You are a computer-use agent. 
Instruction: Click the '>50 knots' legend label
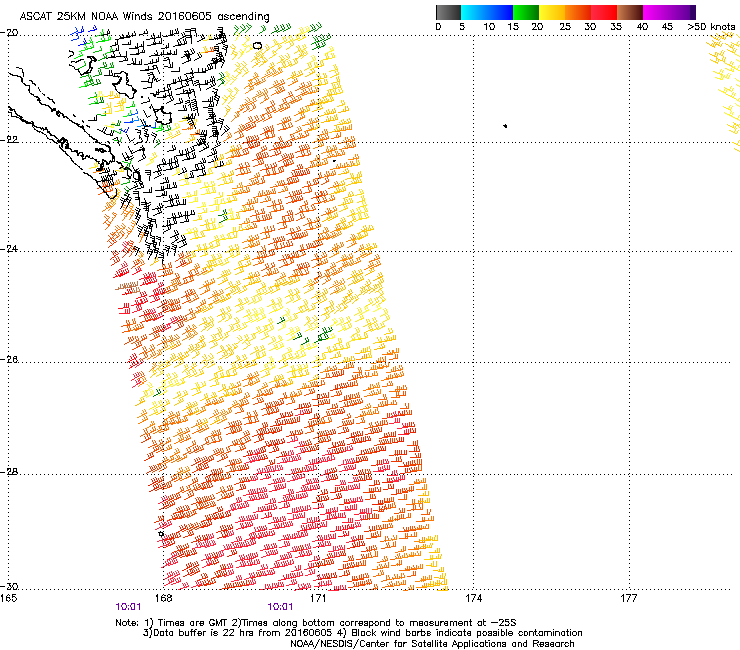tap(711, 26)
